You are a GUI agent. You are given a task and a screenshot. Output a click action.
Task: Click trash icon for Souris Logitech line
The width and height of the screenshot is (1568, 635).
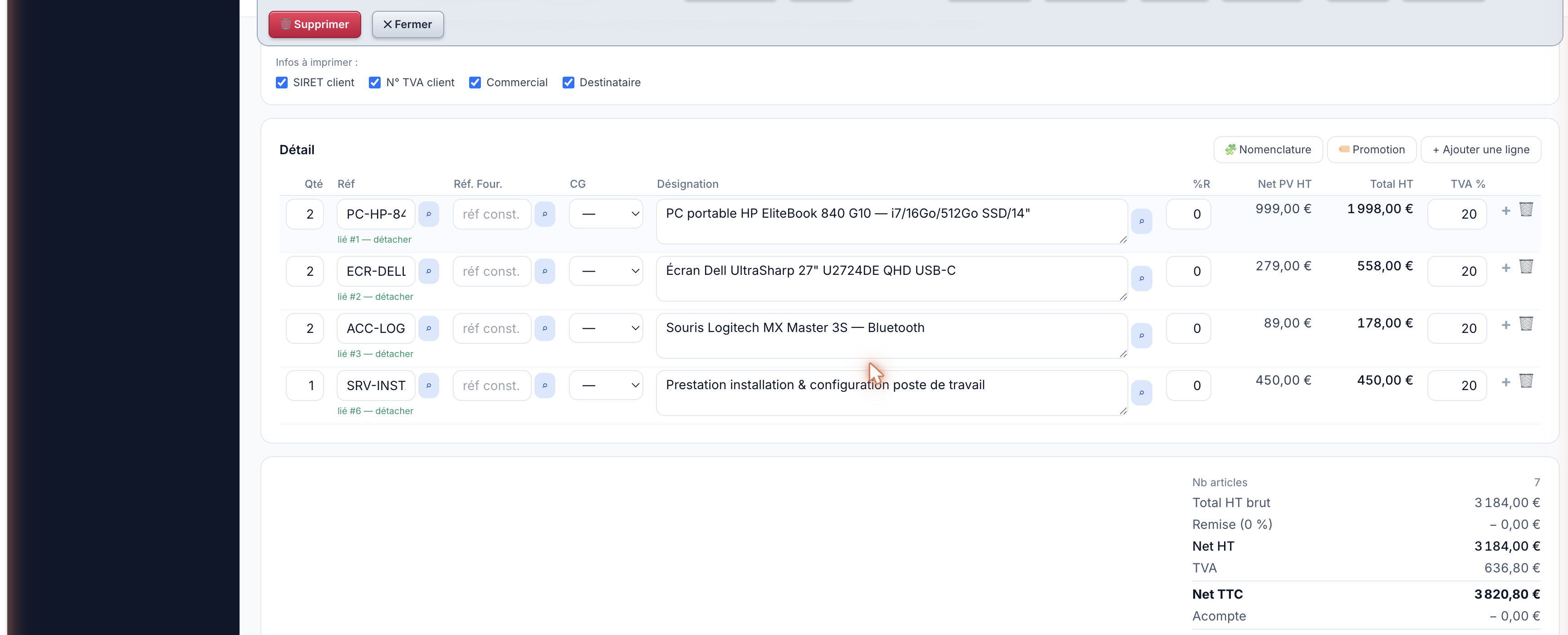coord(1525,324)
